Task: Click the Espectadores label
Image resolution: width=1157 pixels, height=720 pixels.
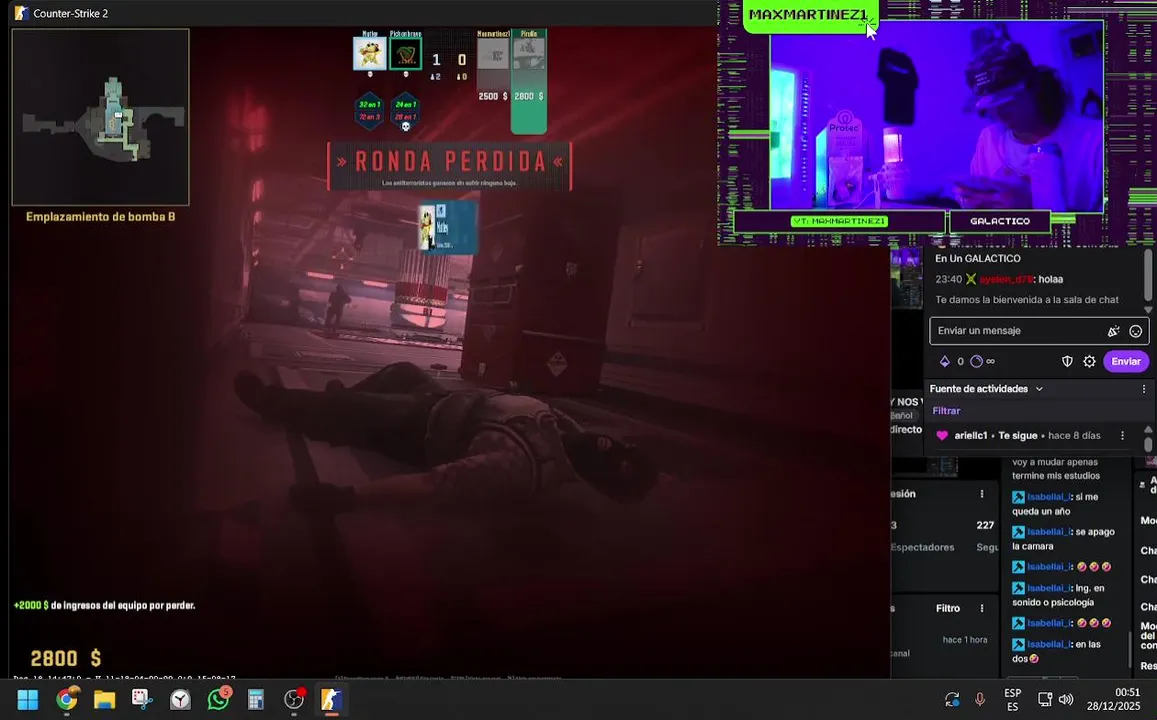Action: point(922,547)
